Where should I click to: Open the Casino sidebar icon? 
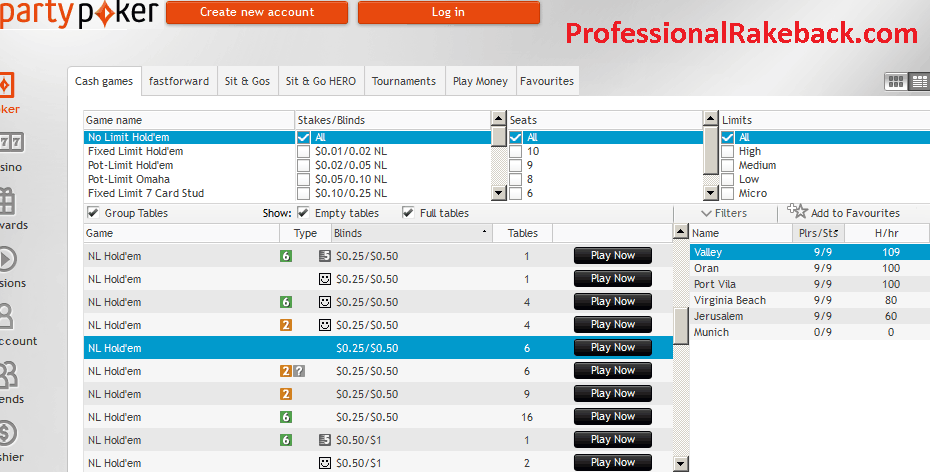click(x=10, y=142)
